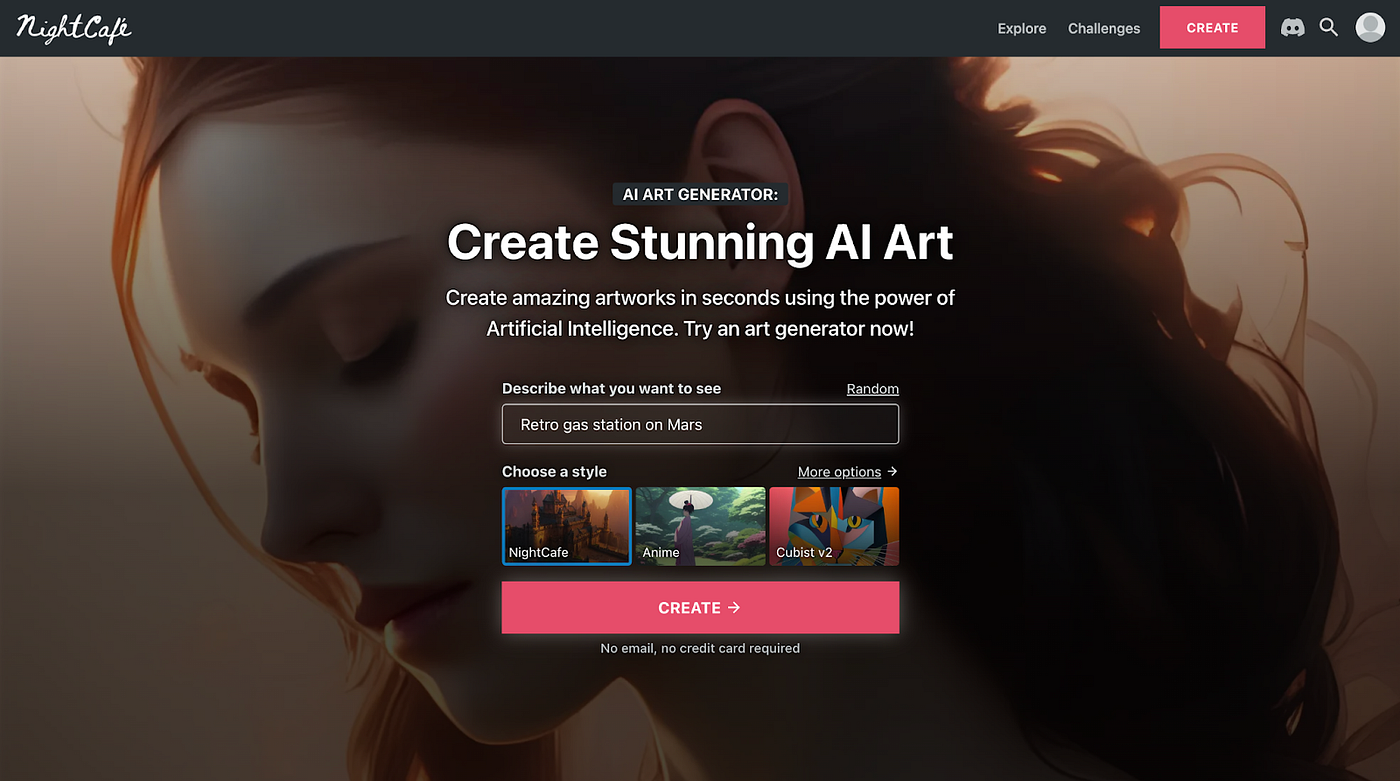Click the CREATE button in the header

click(1212, 28)
